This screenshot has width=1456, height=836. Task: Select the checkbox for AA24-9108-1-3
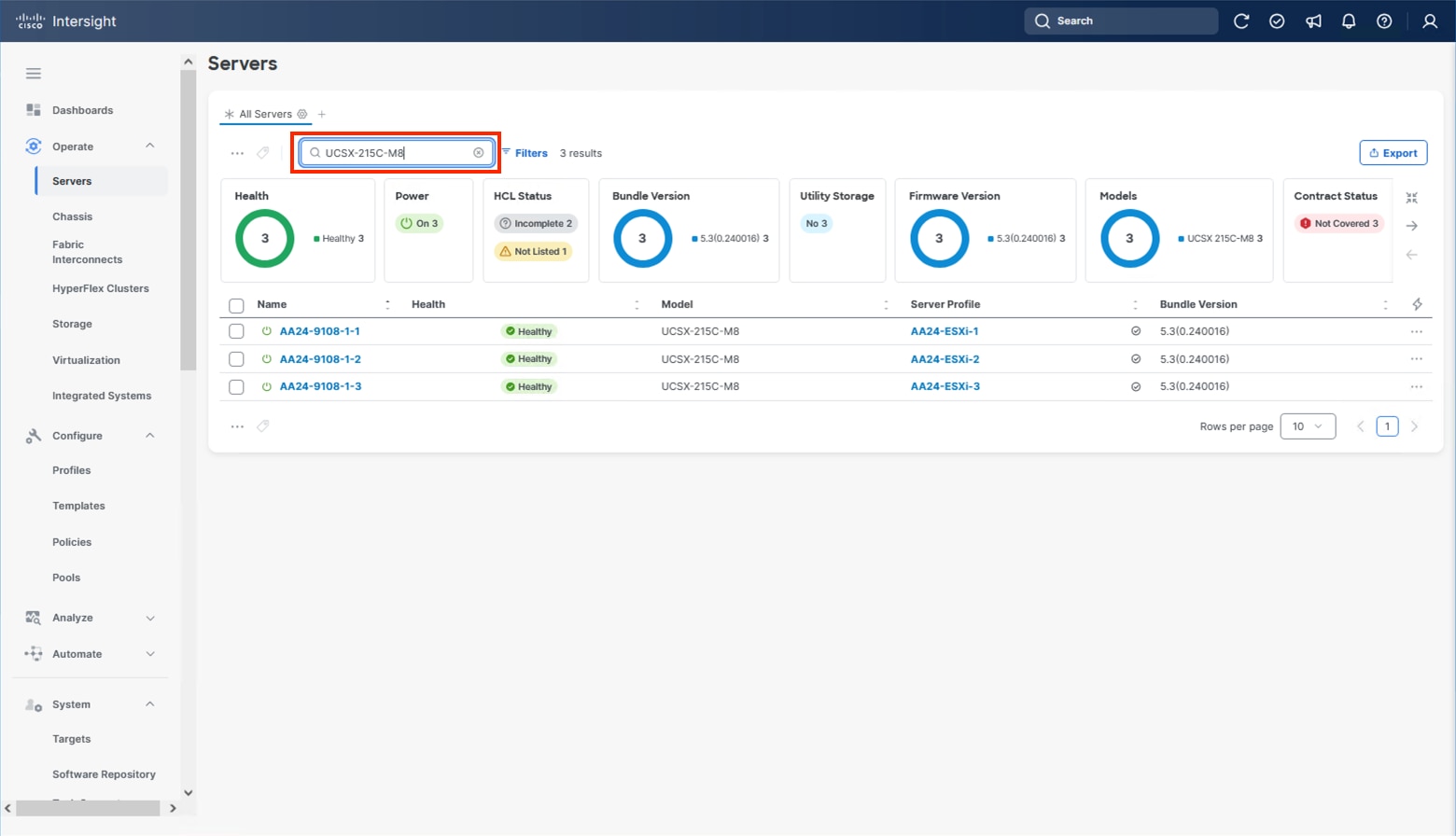point(236,386)
